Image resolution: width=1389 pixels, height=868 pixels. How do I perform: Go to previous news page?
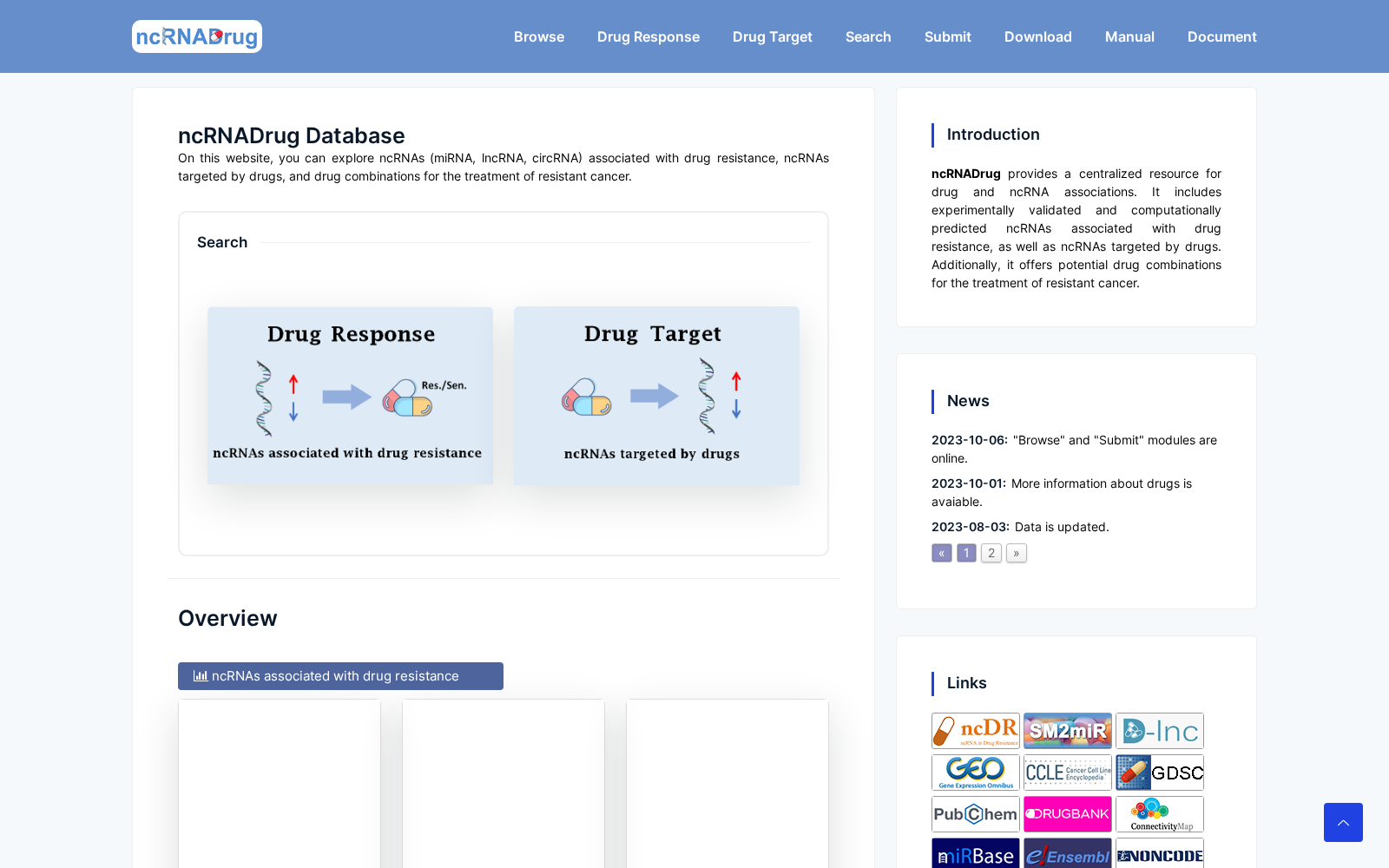(x=942, y=553)
